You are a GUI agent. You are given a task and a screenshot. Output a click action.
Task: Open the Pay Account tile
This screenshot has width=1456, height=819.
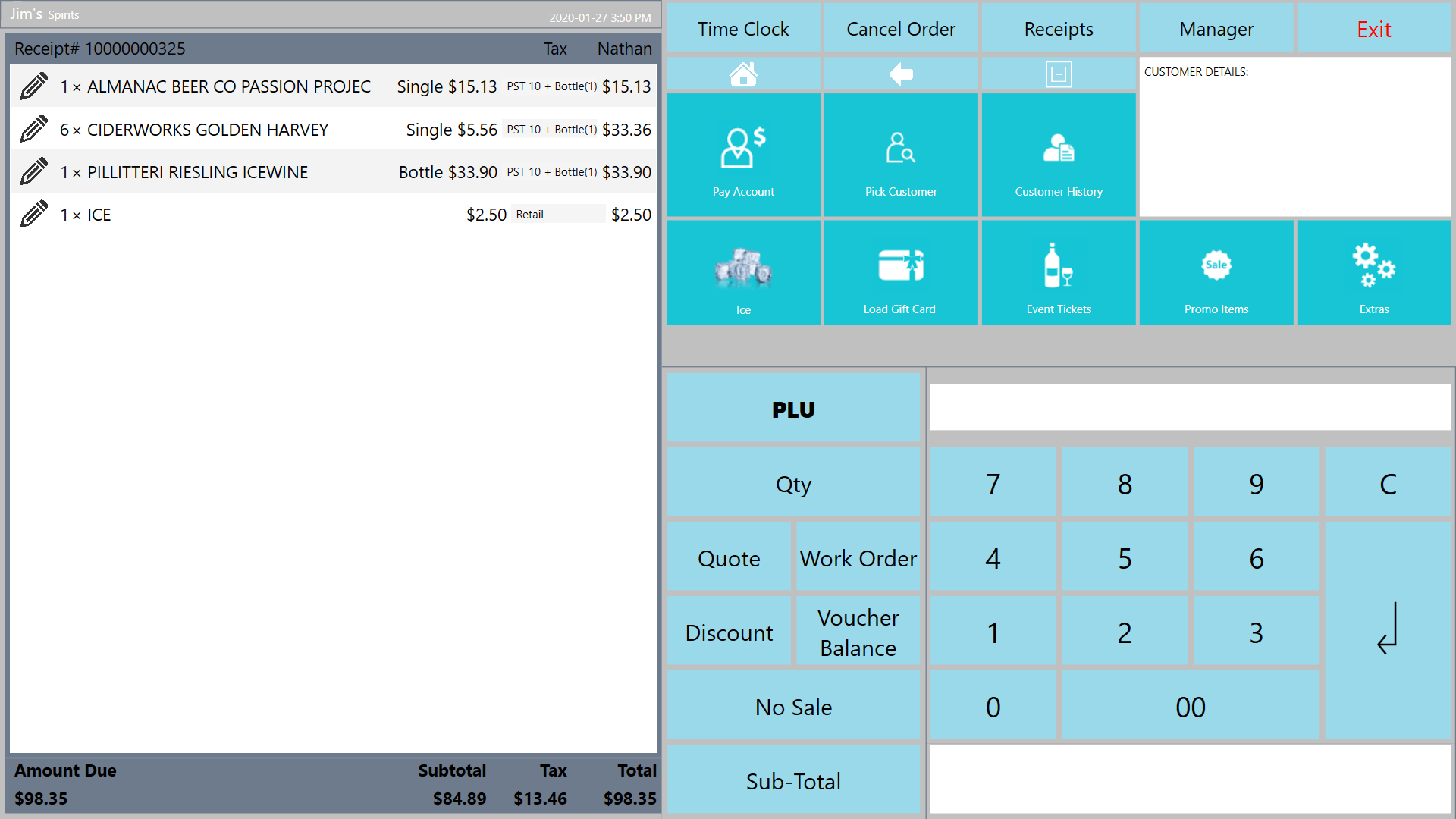coord(743,155)
